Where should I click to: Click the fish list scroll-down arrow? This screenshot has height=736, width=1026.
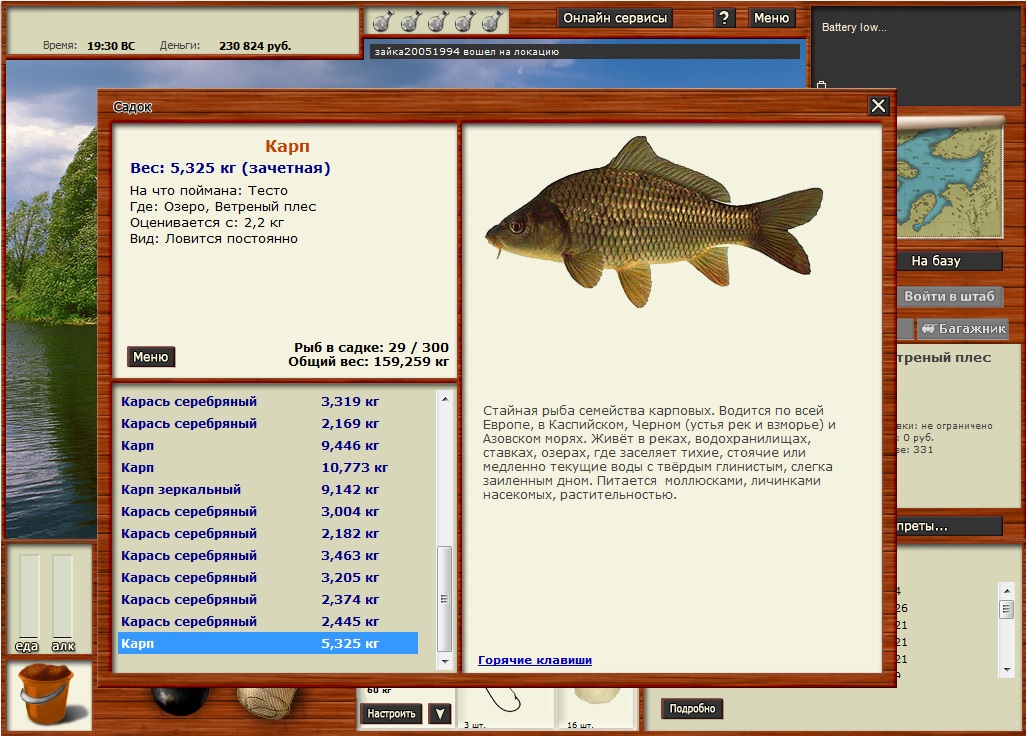[x=445, y=662]
